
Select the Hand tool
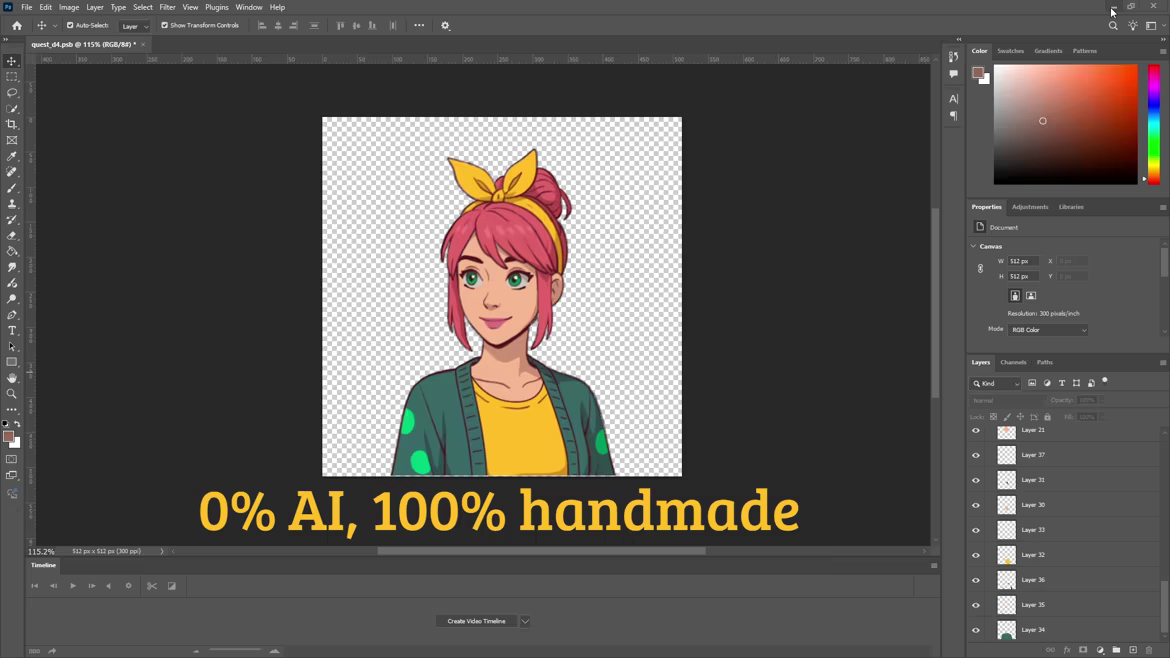click(12, 378)
